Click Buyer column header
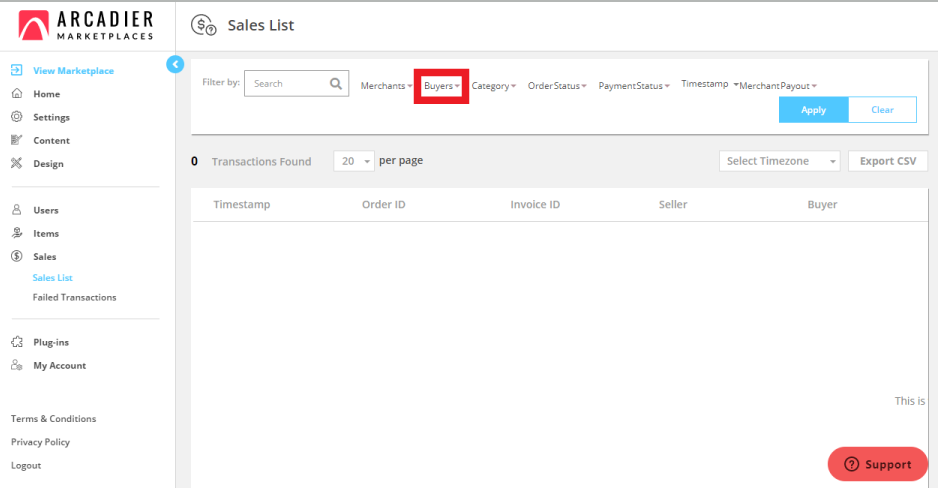938x488 pixels. (822, 205)
